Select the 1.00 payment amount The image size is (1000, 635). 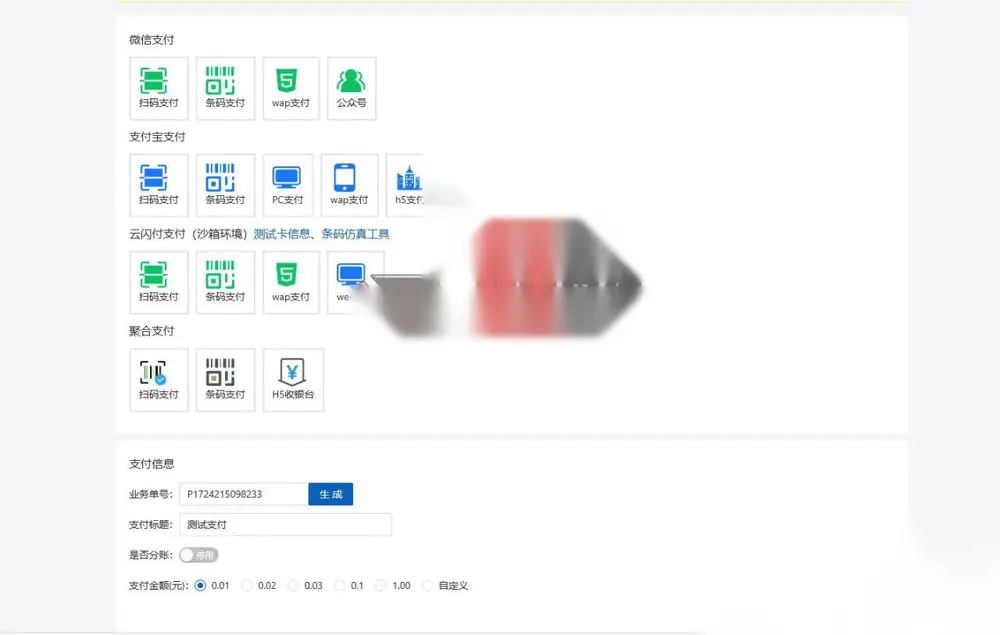tap(381, 585)
